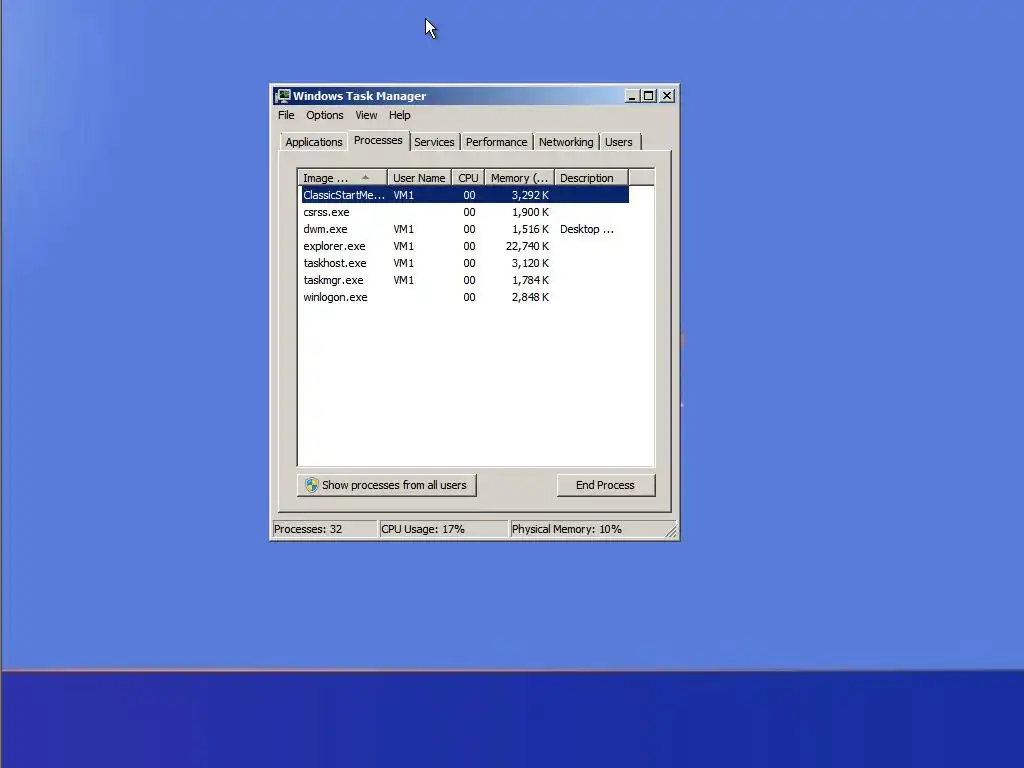This screenshot has height=768, width=1024.
Task: Open the Performance tab
Action: point(496,142)
